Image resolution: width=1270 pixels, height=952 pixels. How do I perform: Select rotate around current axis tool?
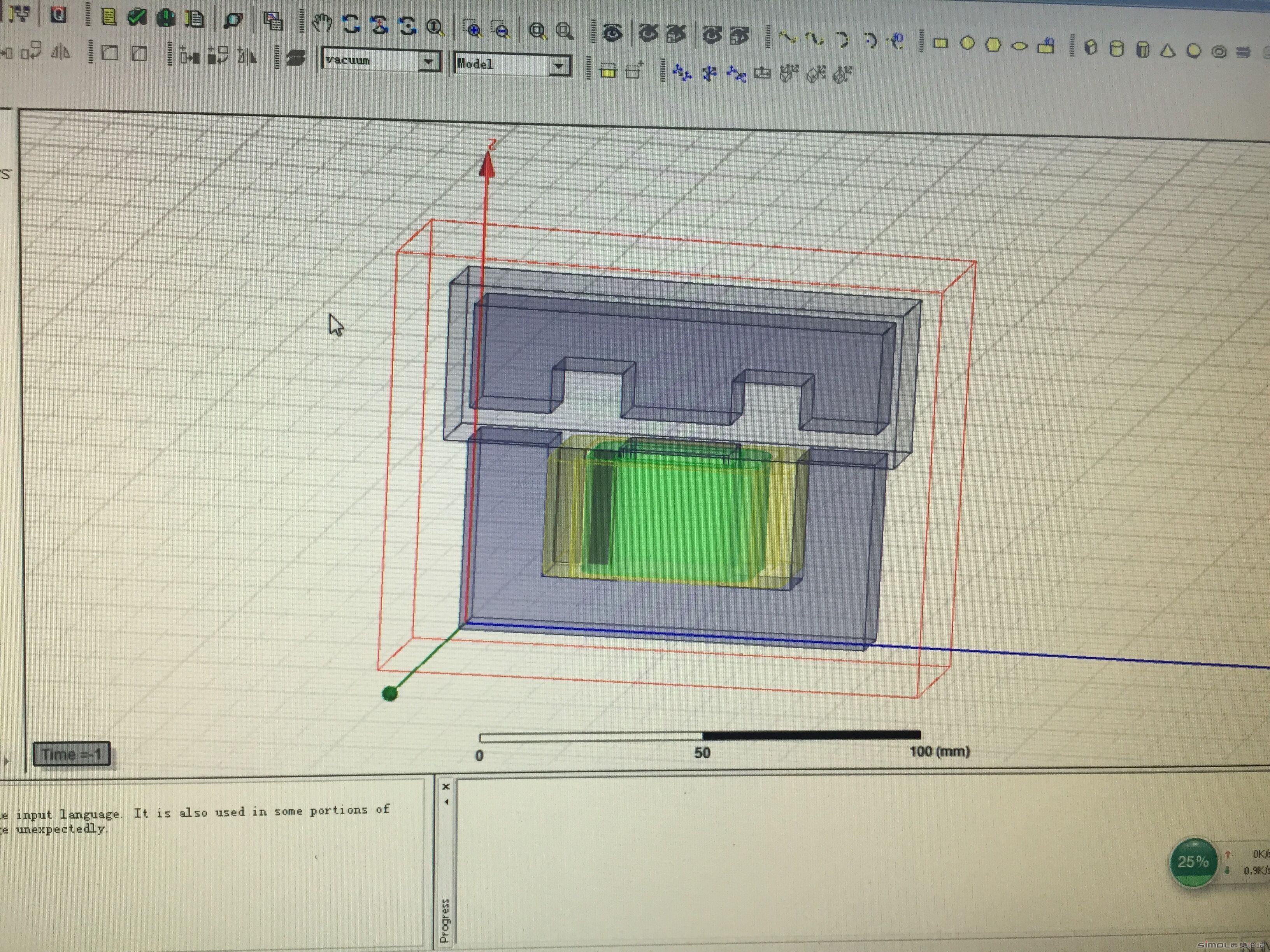click(379, 25)
